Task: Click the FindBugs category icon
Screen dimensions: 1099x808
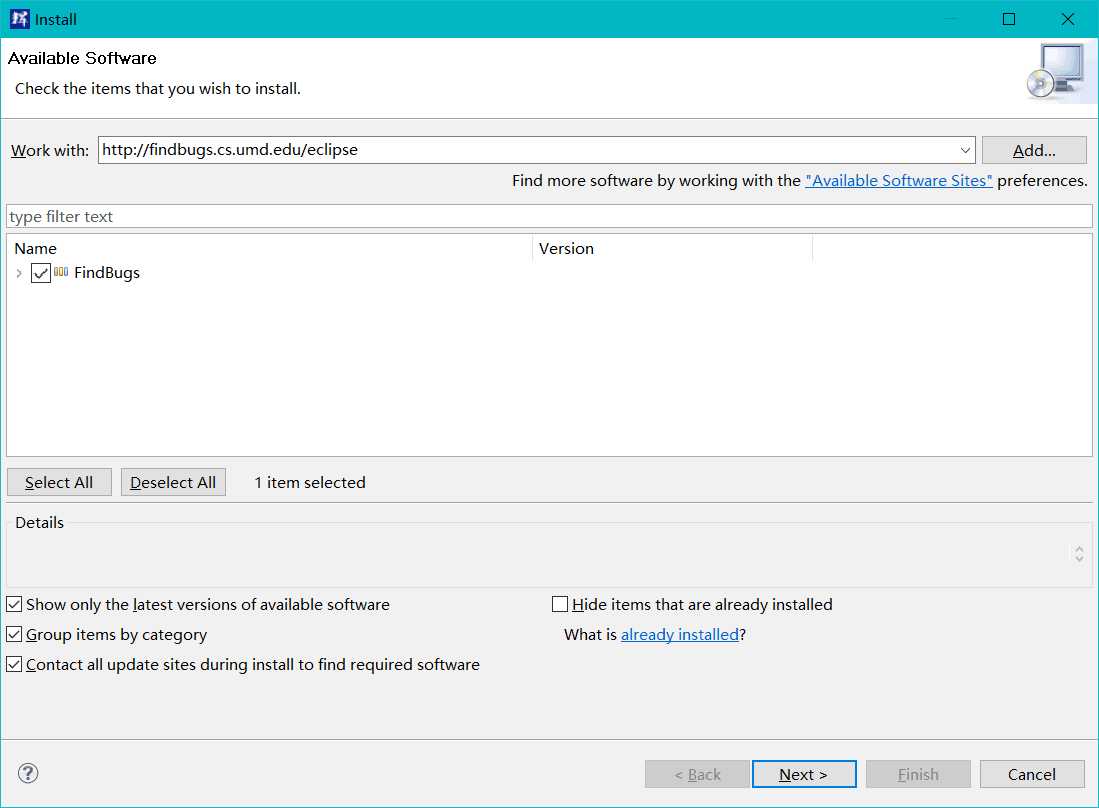Action: coord(61,272)
